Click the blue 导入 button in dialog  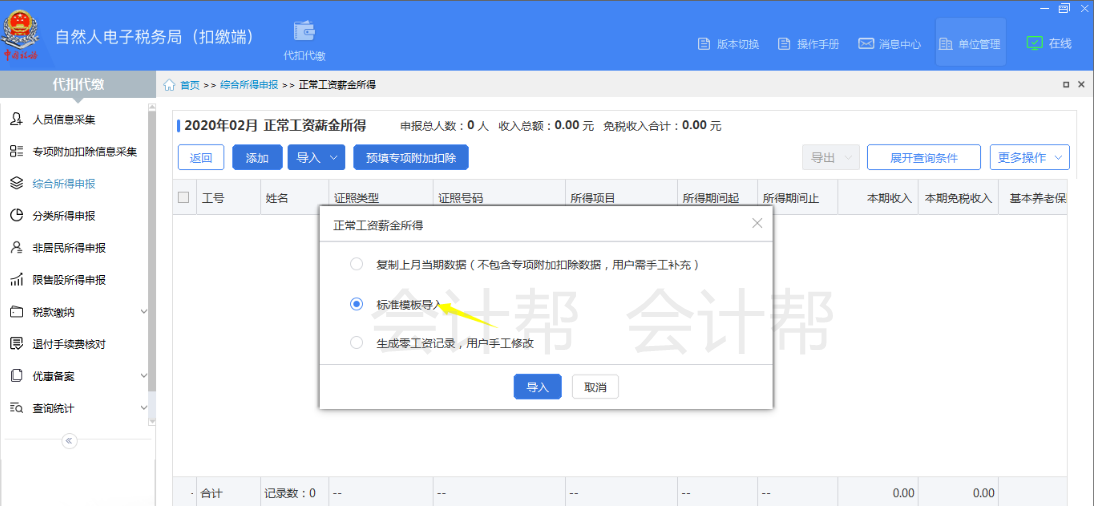click(537, 387)
